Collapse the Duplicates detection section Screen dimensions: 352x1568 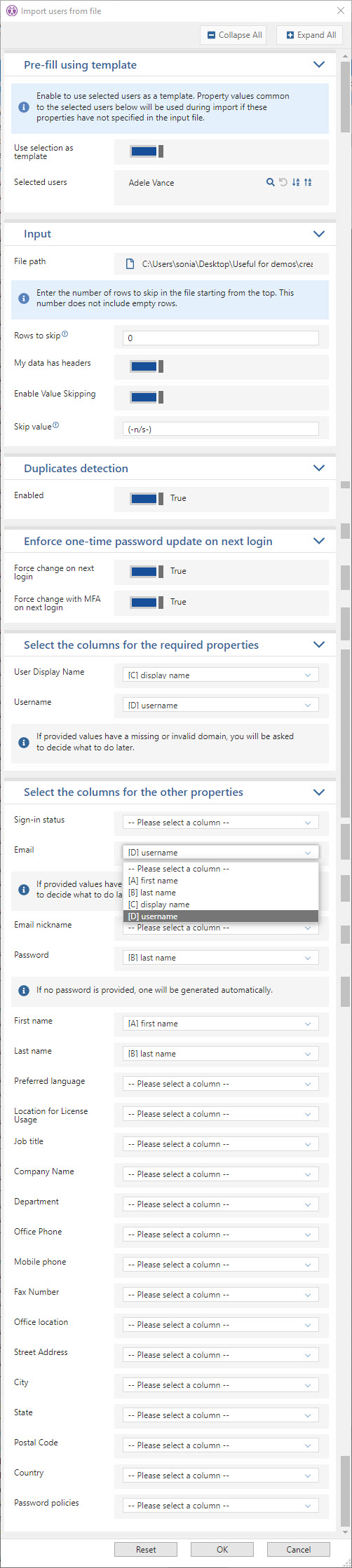(x=319, y=468)
